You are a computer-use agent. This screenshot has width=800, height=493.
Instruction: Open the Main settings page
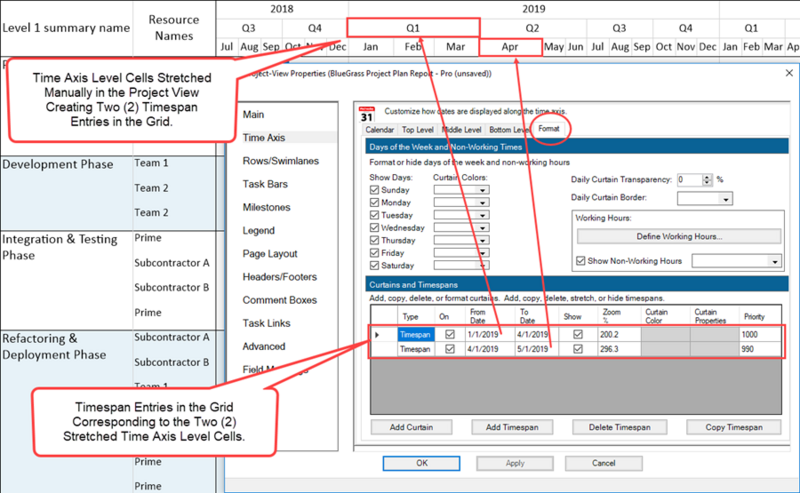tap(254, 114)
